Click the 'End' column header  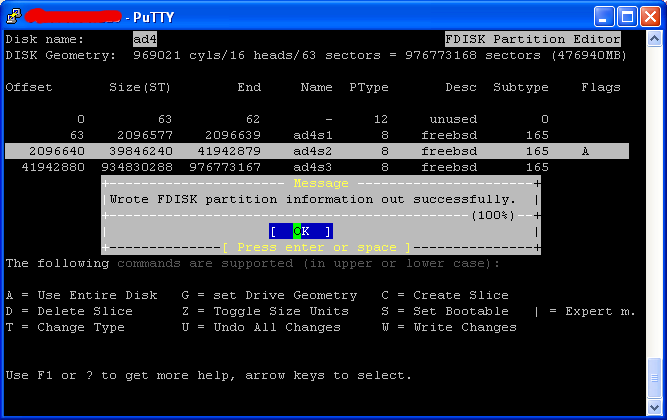click(249, 88)
